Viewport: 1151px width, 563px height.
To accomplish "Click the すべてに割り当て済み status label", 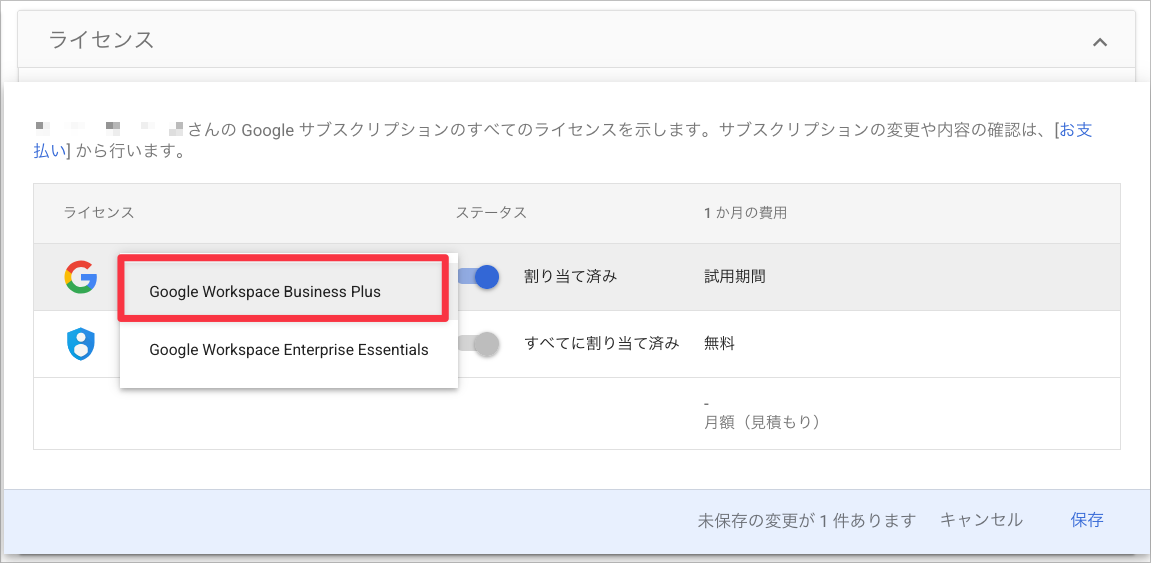I will click(x=602, y=343).
